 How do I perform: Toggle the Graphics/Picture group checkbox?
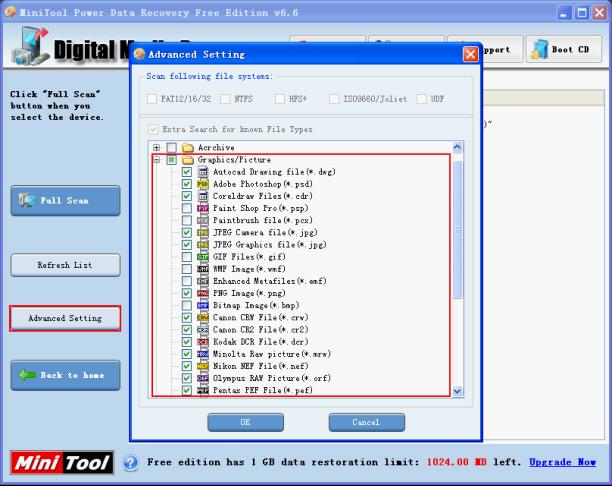tap(171, 160)
